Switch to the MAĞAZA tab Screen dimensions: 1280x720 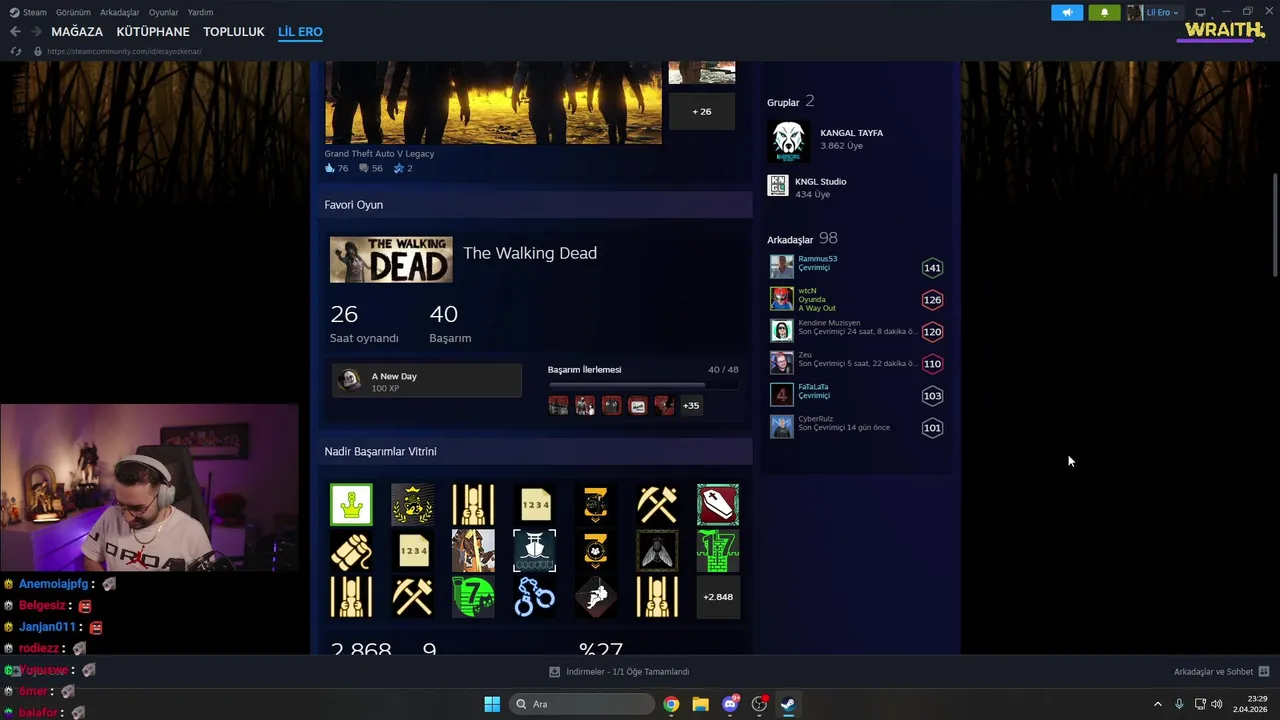click(x=77, y=32)
